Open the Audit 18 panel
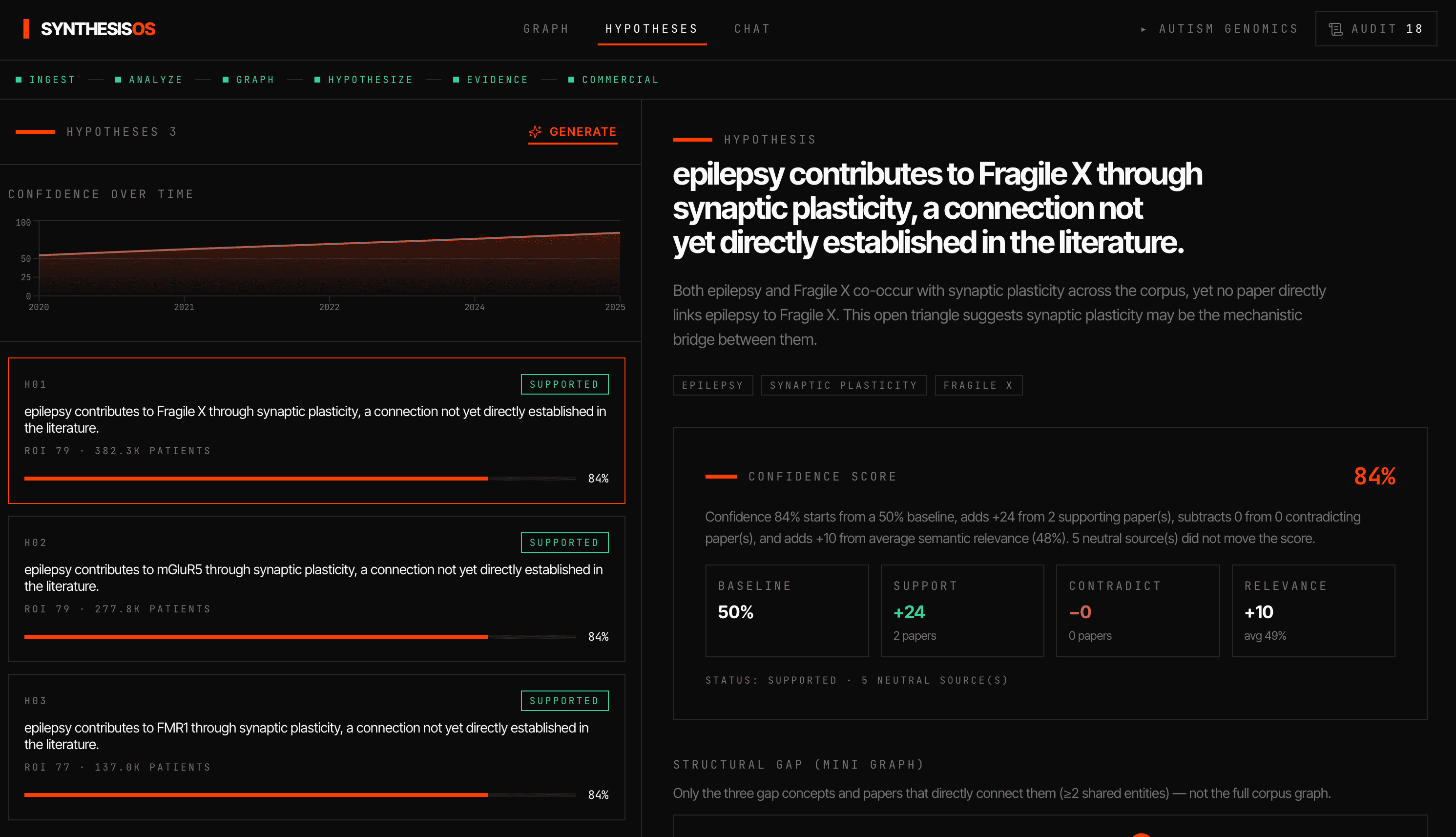The width and height of the screenshot is (1456, 837). pos(1376,29)
